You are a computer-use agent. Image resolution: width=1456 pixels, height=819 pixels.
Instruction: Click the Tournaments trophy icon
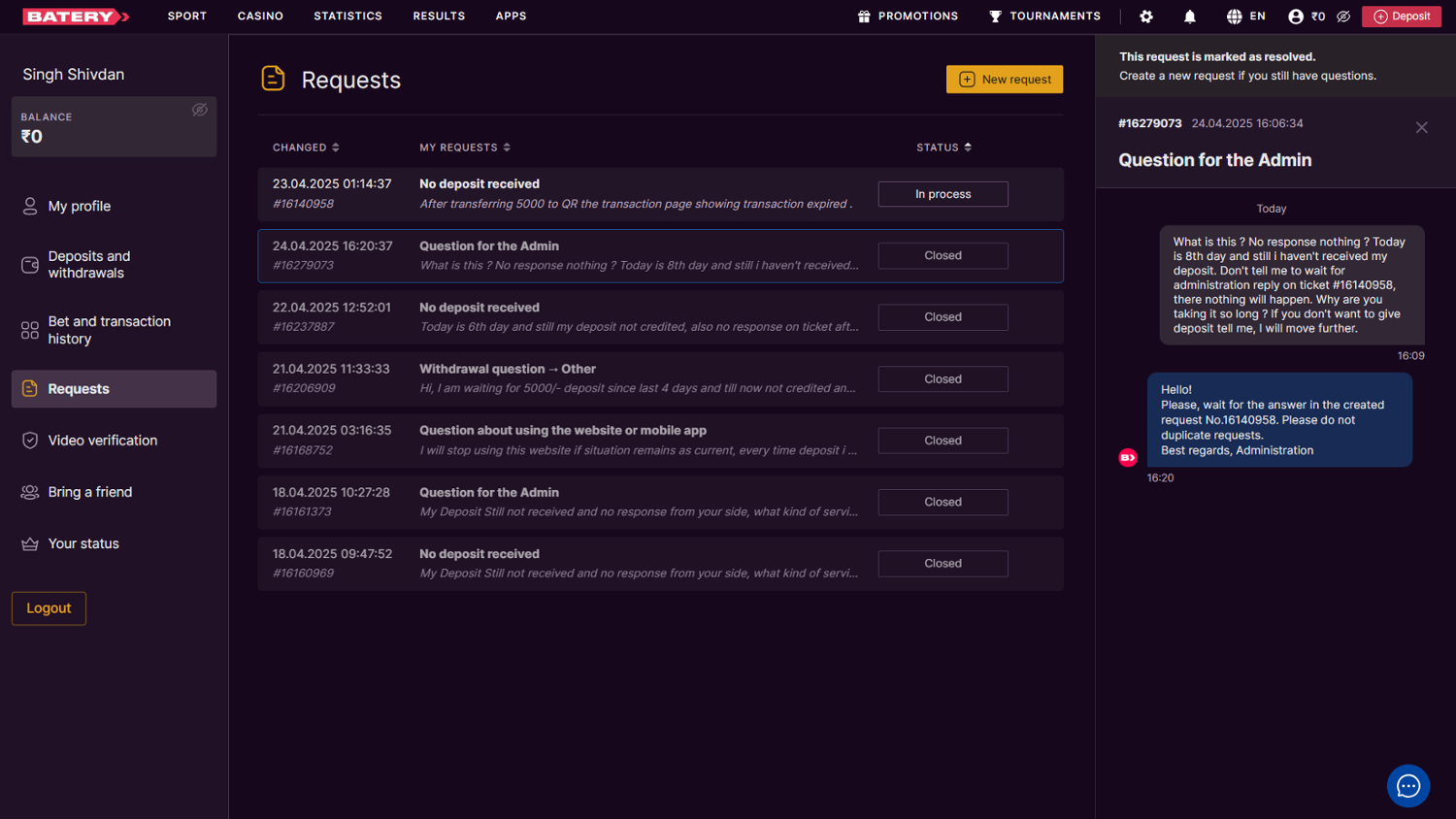click(995, 16)
